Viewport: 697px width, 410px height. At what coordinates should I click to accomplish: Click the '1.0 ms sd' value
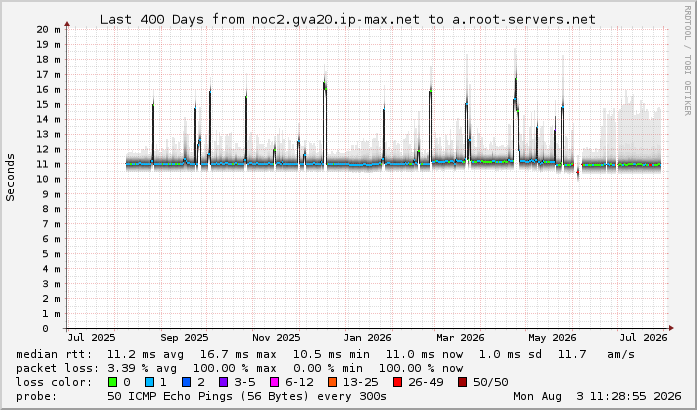click(x=510, y=354)
